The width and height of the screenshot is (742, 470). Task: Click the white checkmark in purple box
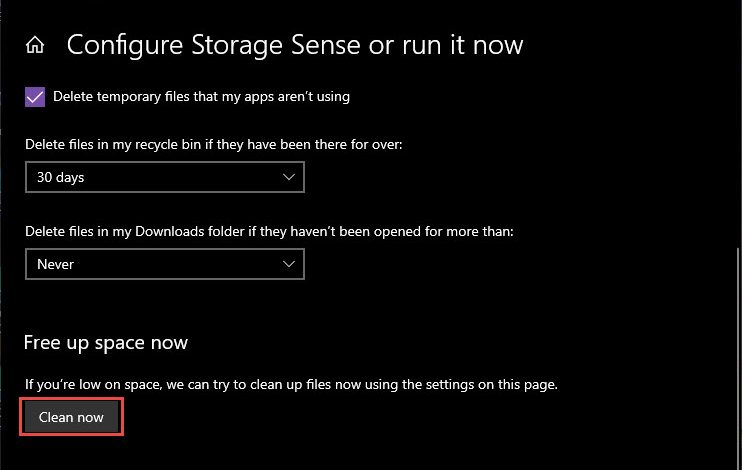pyautogui.click(x=35, y=97)
